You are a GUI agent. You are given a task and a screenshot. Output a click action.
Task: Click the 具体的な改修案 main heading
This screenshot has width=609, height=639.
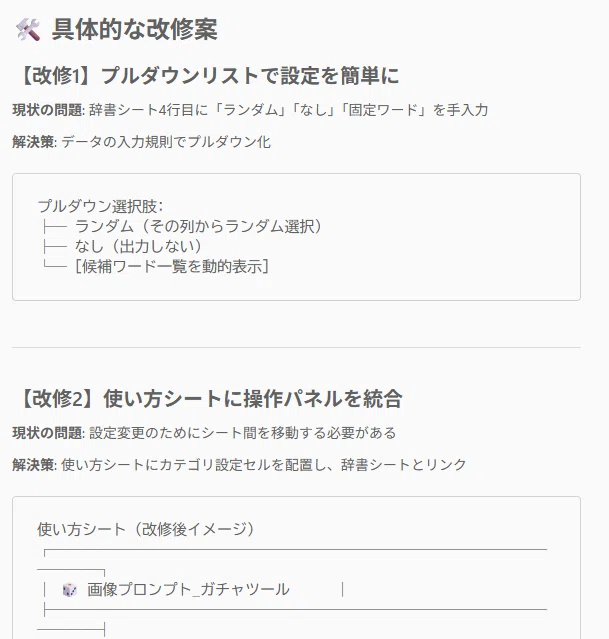pos(135,30)
